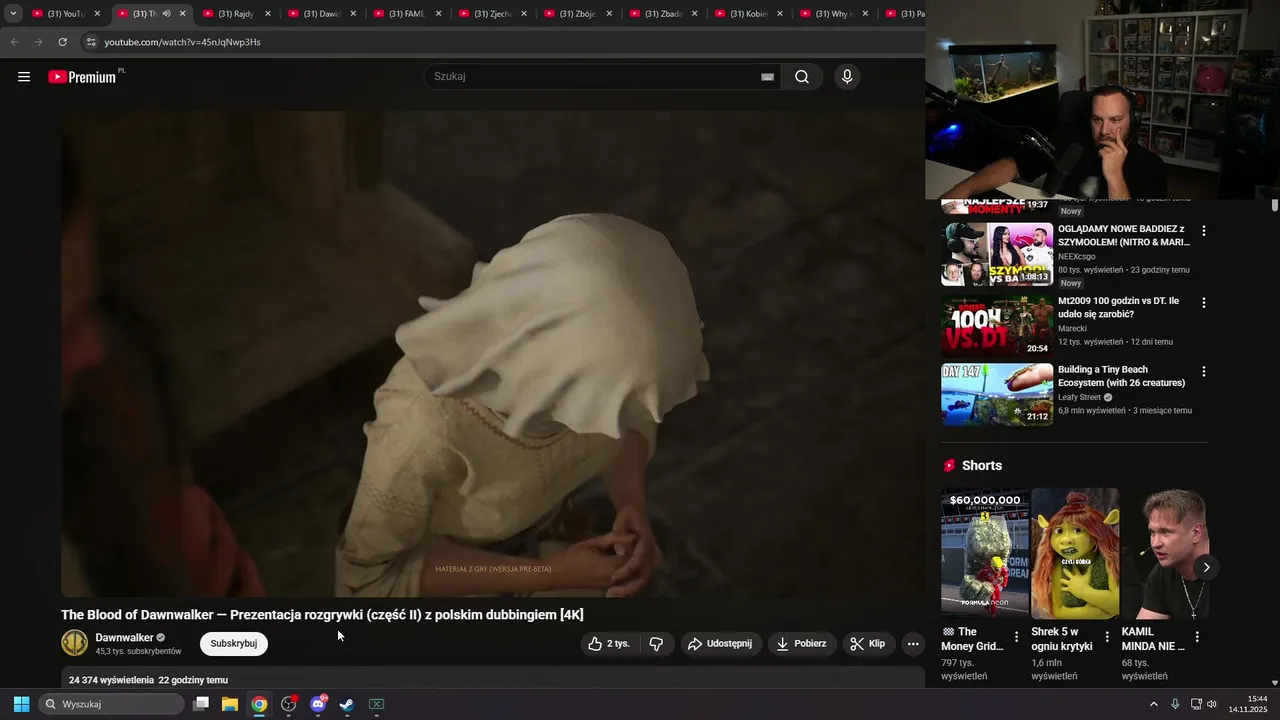Click 'Mt2009 100 godzin vs DT' title
Screen dimensions: 1280x720
click(1119, 307)
